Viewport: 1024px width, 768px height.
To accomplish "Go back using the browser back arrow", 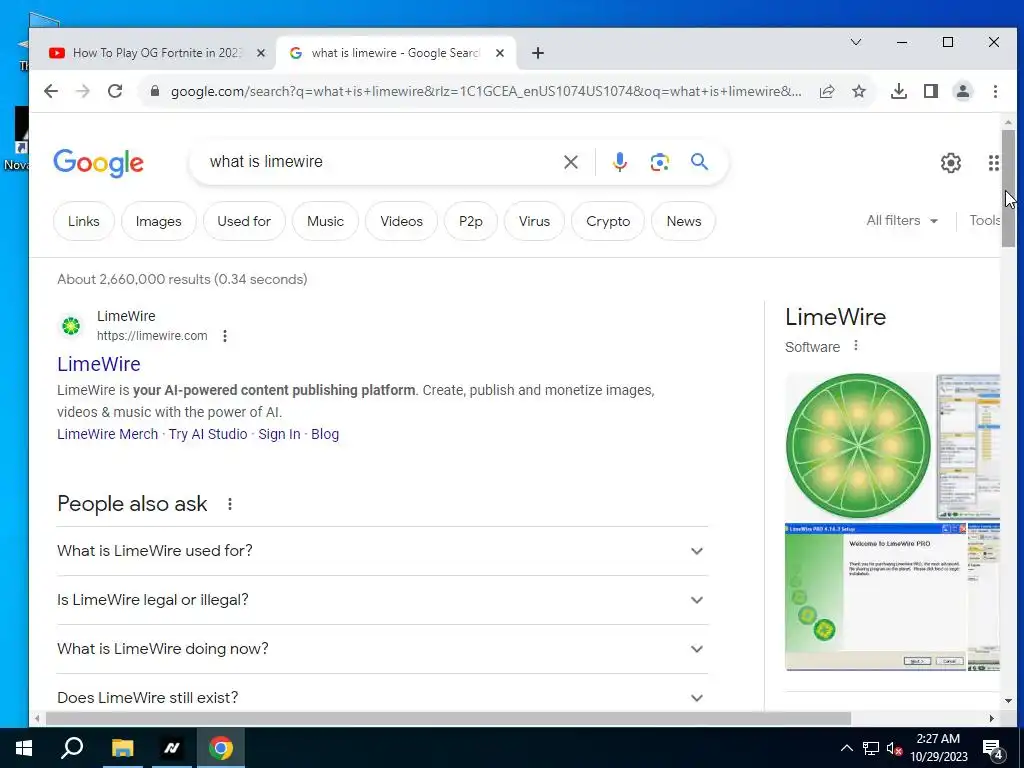I will click(51, 91).
